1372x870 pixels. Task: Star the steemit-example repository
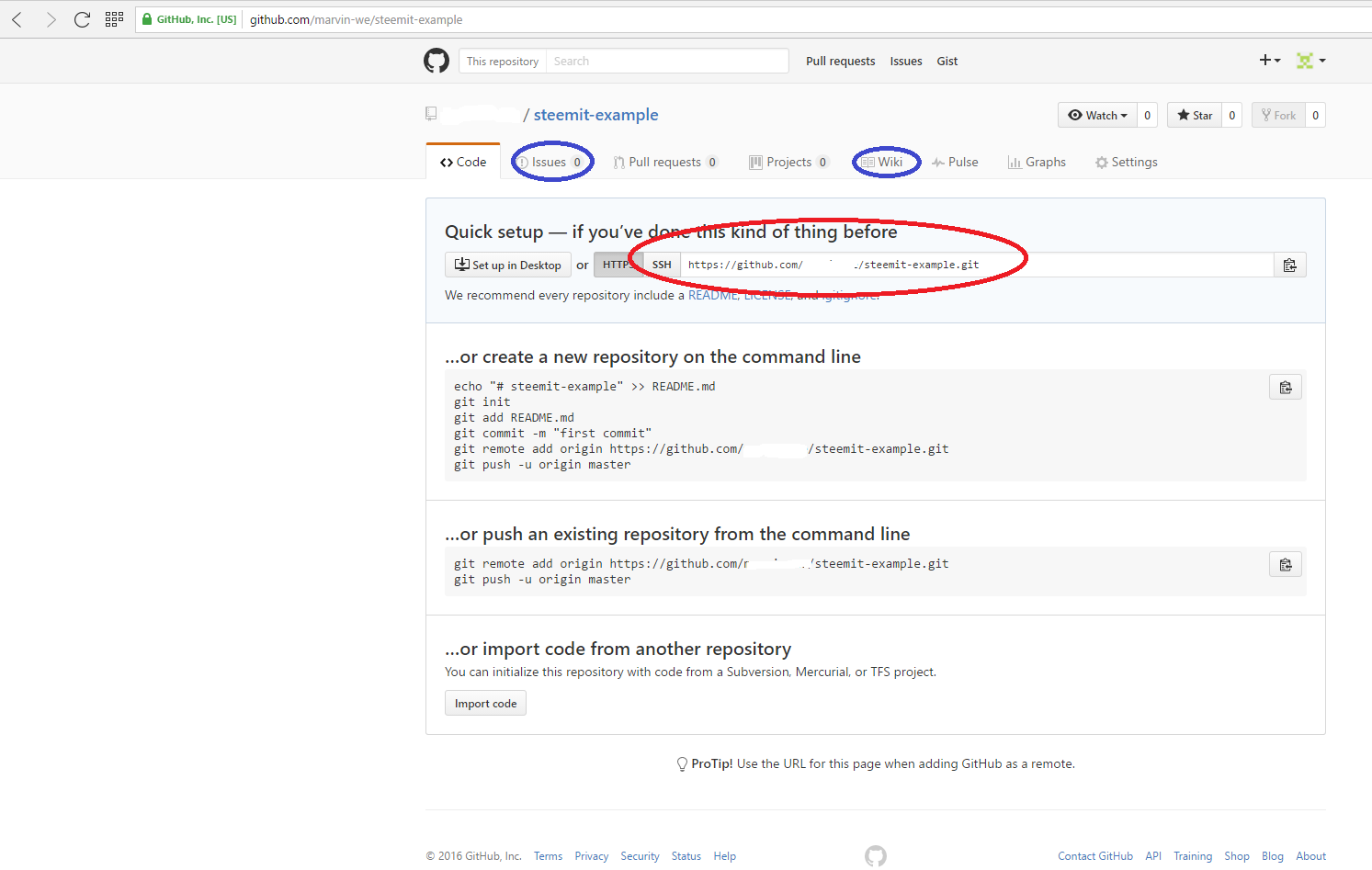(1195, 115)
